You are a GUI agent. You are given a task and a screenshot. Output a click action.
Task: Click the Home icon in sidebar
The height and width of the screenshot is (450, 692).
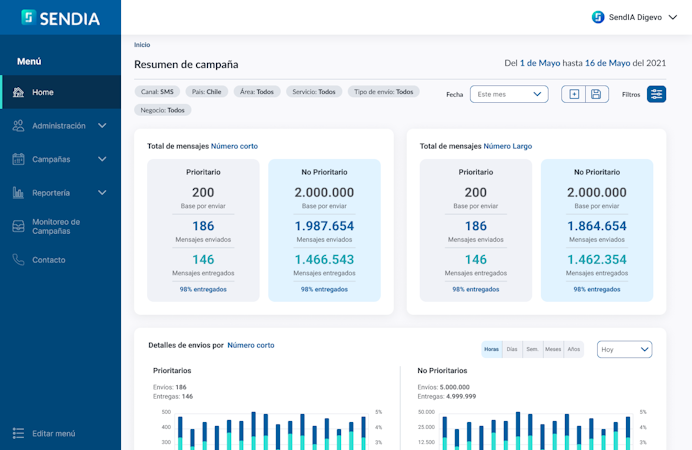click(x=18, y=93)
